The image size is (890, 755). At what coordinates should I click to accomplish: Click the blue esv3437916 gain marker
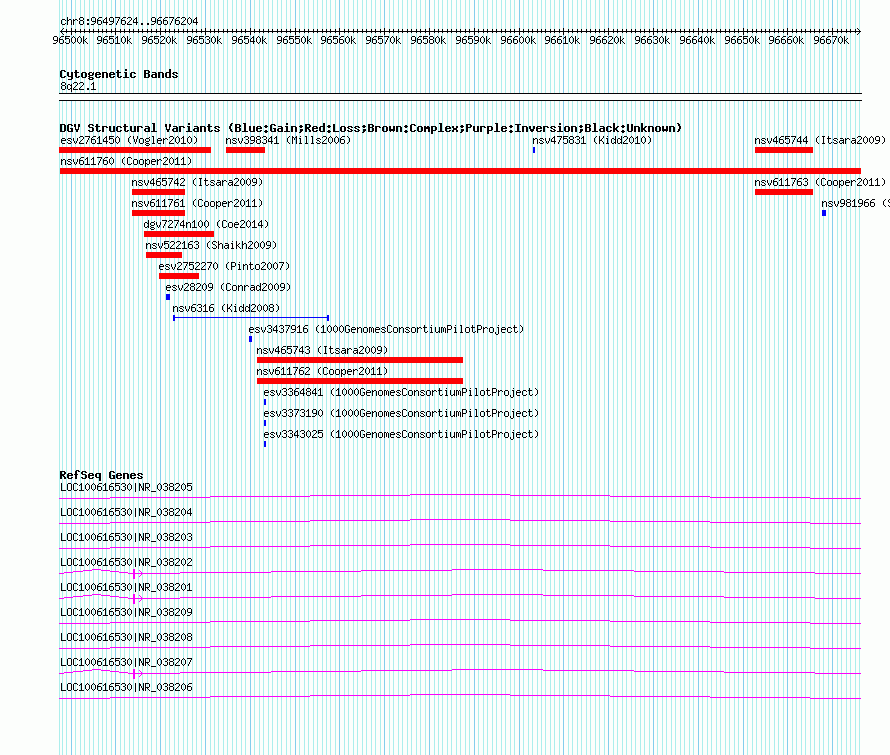[x=250, y=339]
